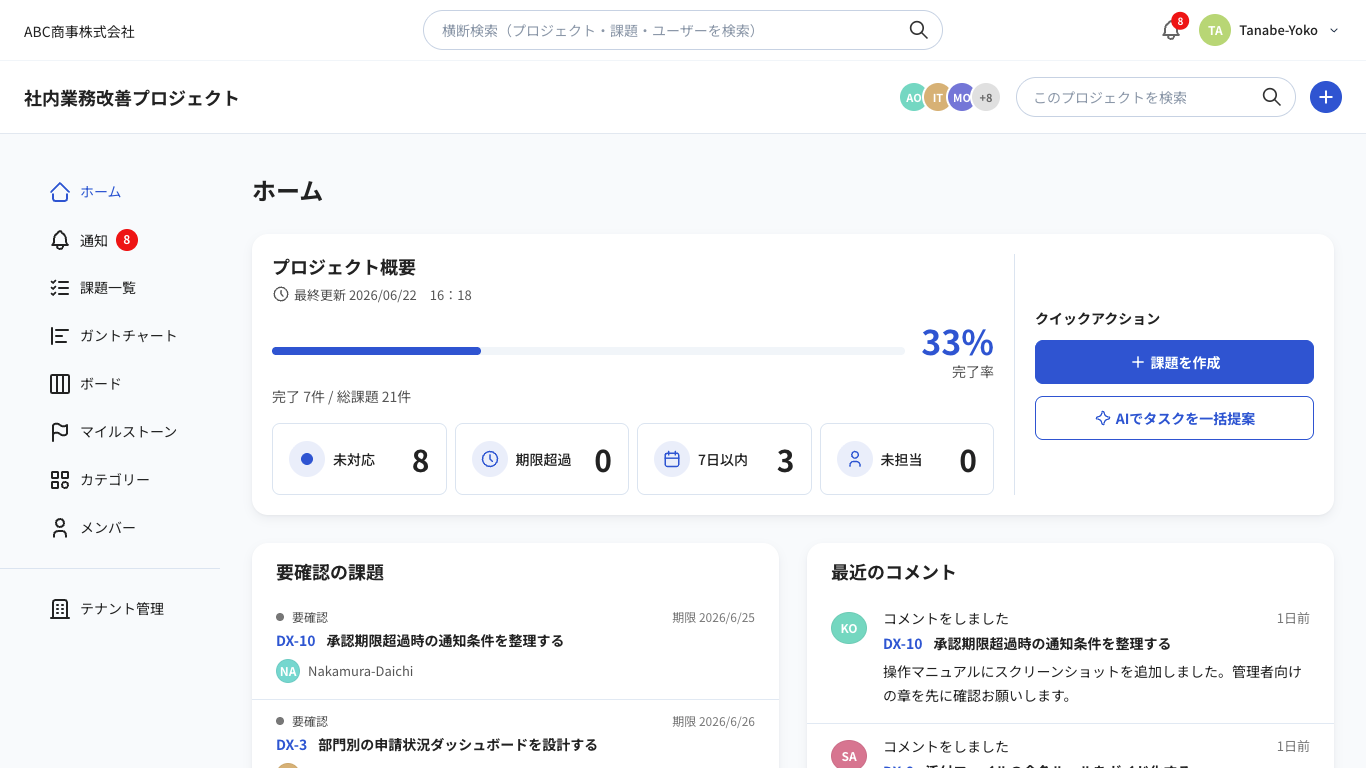Click ABC商事株式会社 company name
The height and width of the screenshot is (768, 1366).
tap(79, 31)
